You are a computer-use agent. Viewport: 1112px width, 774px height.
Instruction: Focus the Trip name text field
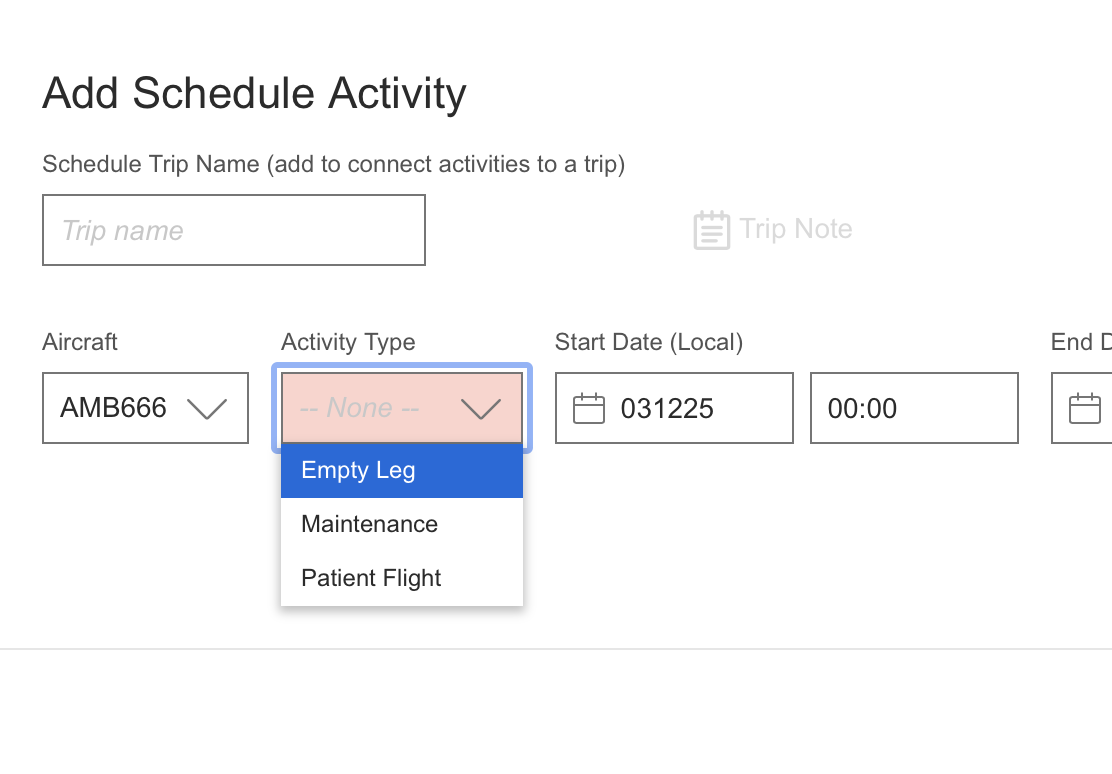pyautogui.click(x=234, y=230)
